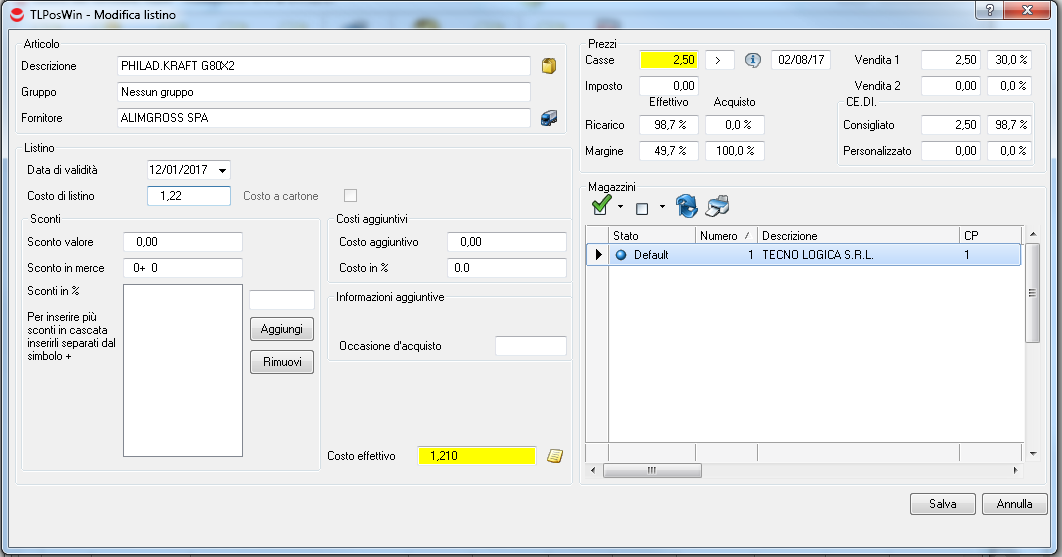This screenshot has height=557, width=1062.
Task: Click the blue refresh icon in Magazzini toolbar
Action: tap(687, 206)
